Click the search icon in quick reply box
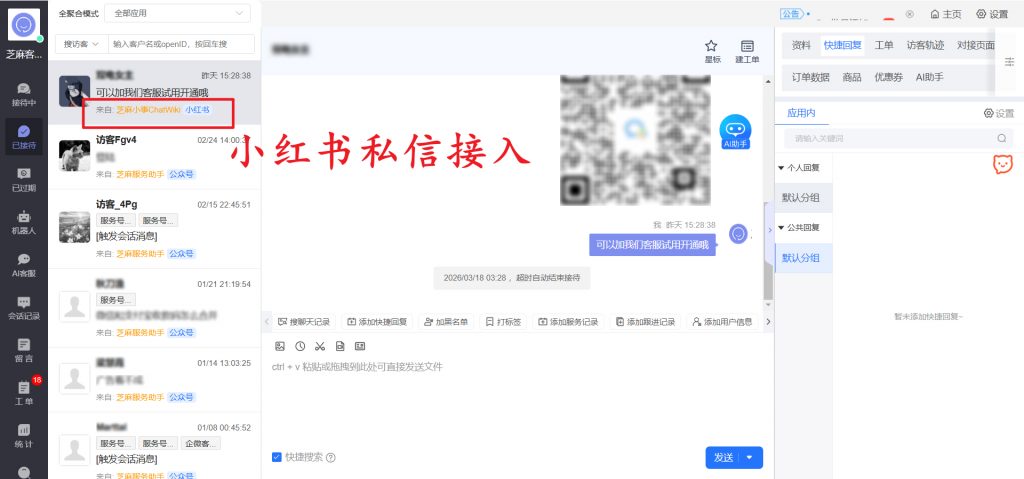This screenshot has width=1024, height=479. point(1002,139)
